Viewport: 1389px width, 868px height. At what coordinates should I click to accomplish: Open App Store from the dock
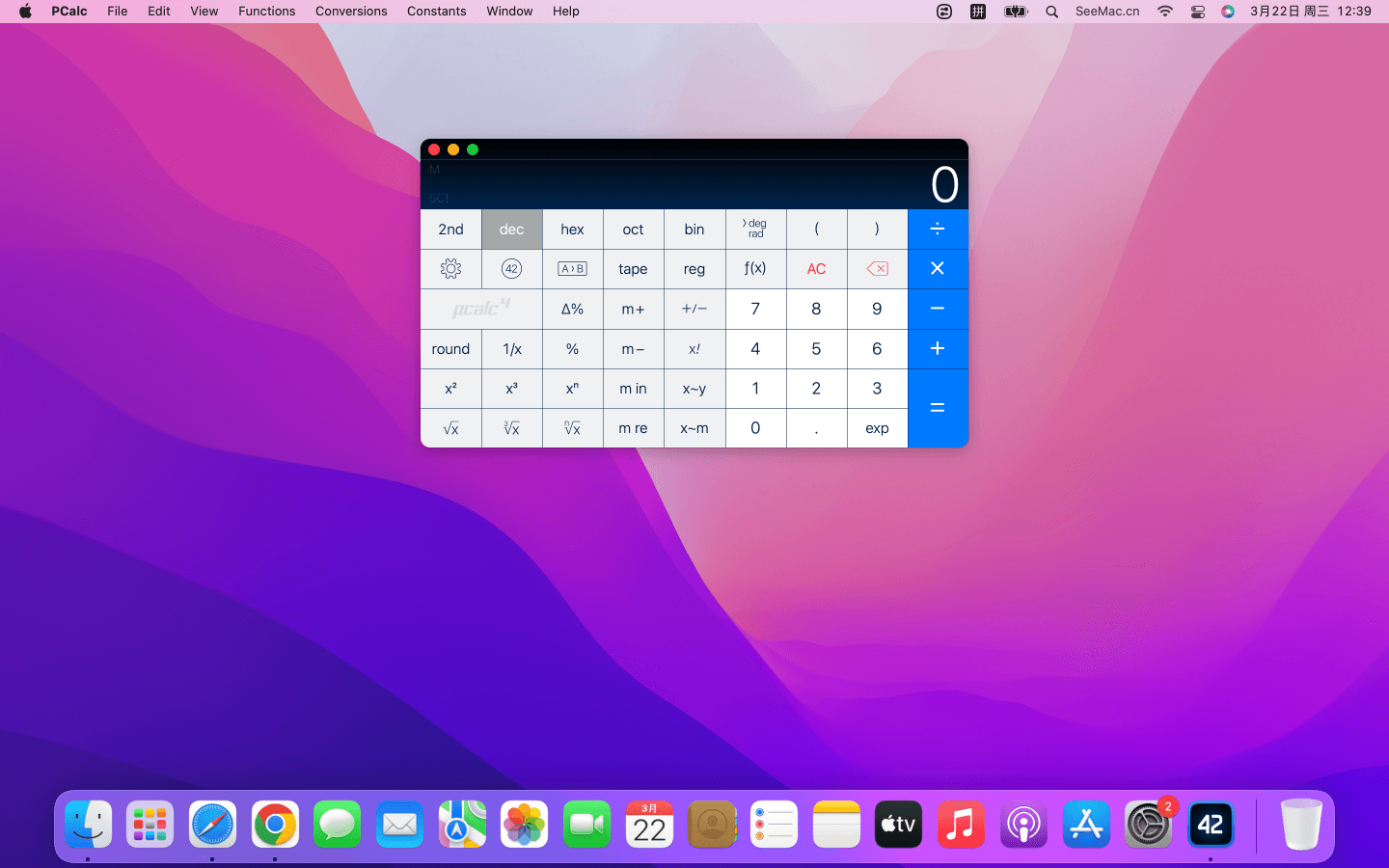[1086, 825]
